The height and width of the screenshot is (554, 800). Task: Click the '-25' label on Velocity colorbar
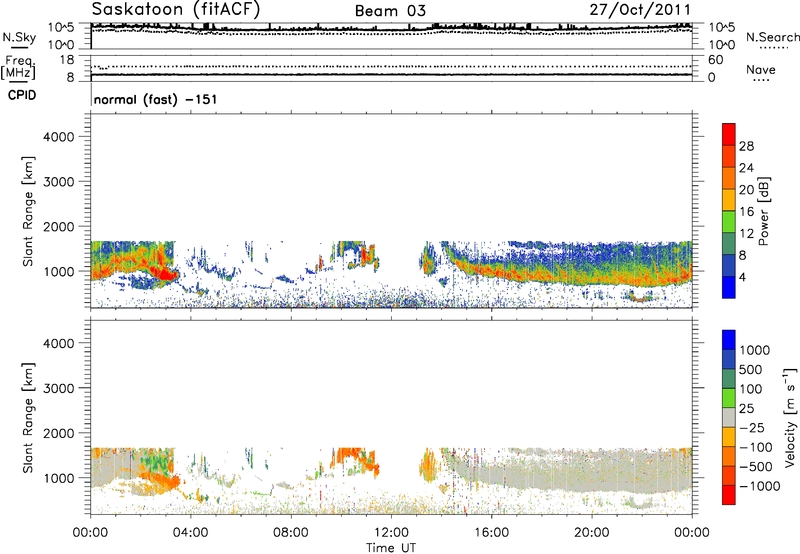(x=750, y=427)
